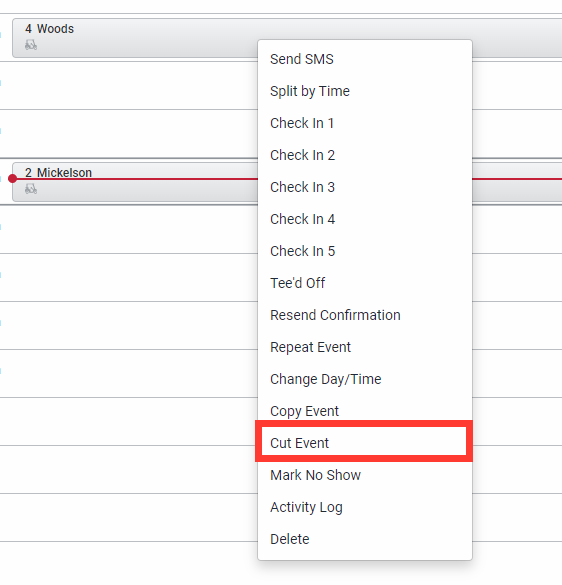The height and width of the screenshot is (585, 562).
Task: Click golf cart icon on Woods booking
Action: (31, 45)
